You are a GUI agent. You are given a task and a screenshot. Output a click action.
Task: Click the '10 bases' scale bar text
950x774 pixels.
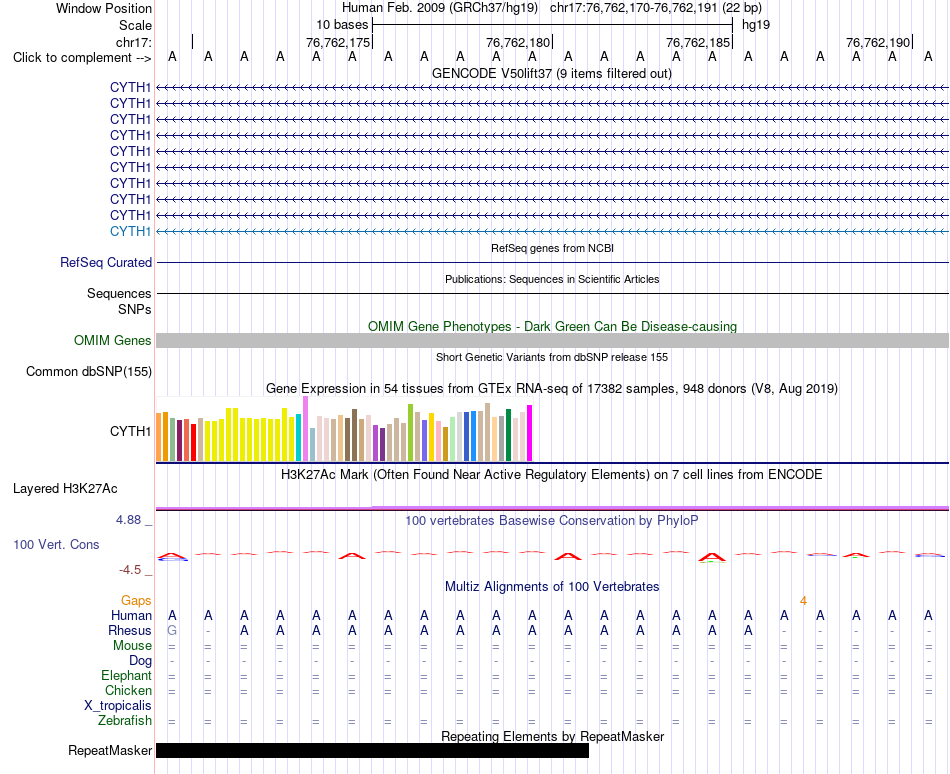(342, 25)
